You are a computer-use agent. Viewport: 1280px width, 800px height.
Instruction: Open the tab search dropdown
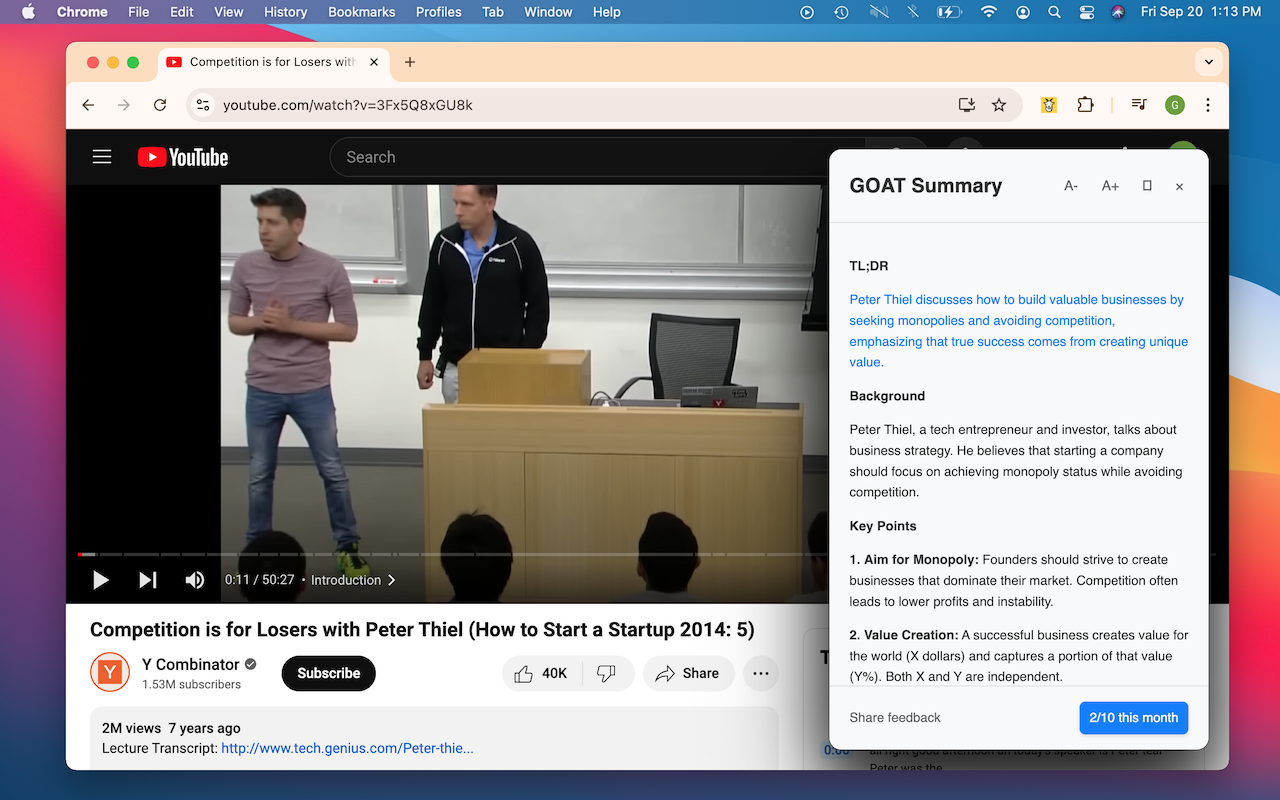pyautogui.click(x=1209, y=62)
